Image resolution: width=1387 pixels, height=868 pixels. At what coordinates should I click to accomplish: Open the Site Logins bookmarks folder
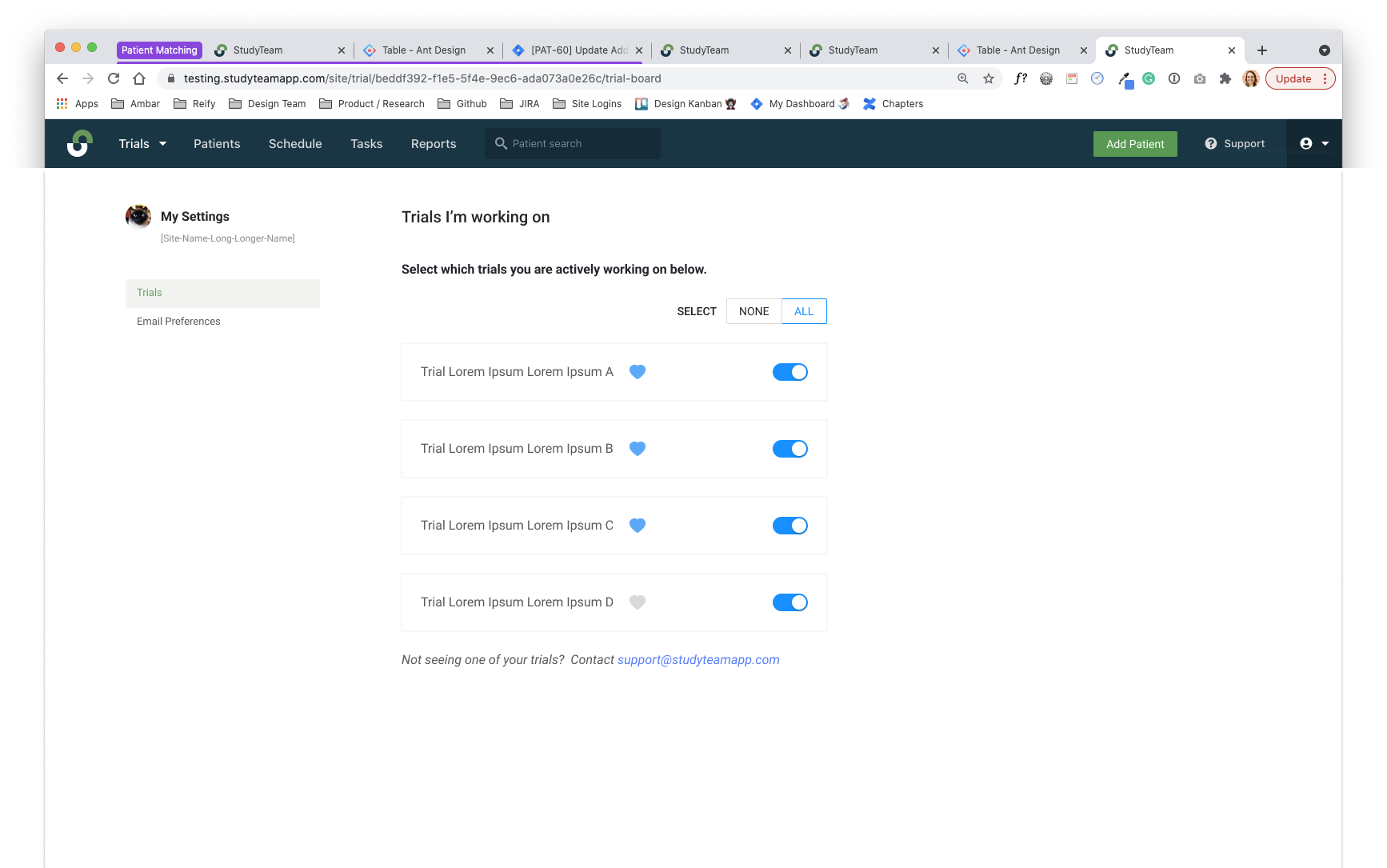[587, 104]
